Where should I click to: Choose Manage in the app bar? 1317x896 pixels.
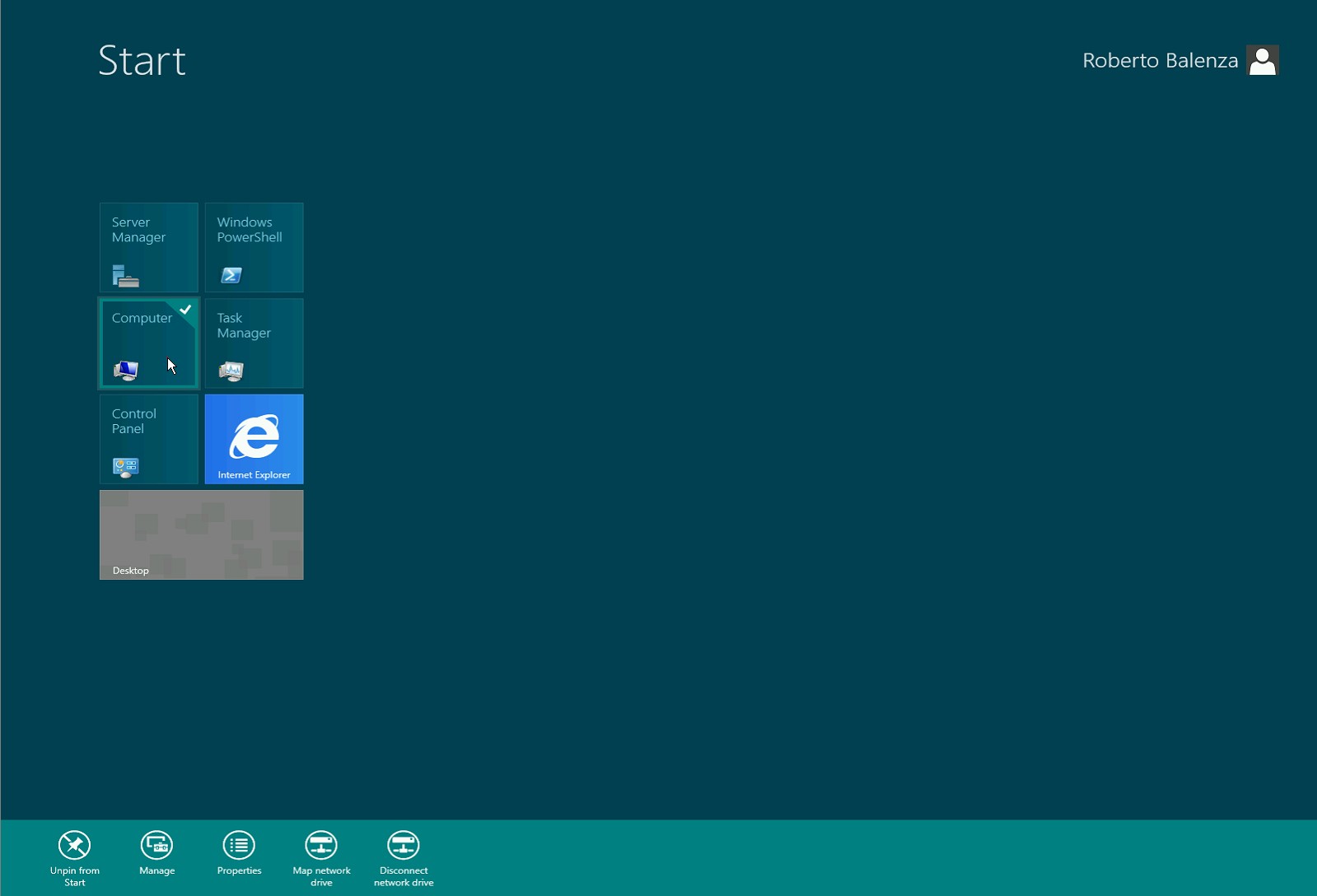click(x=156, y=853)
